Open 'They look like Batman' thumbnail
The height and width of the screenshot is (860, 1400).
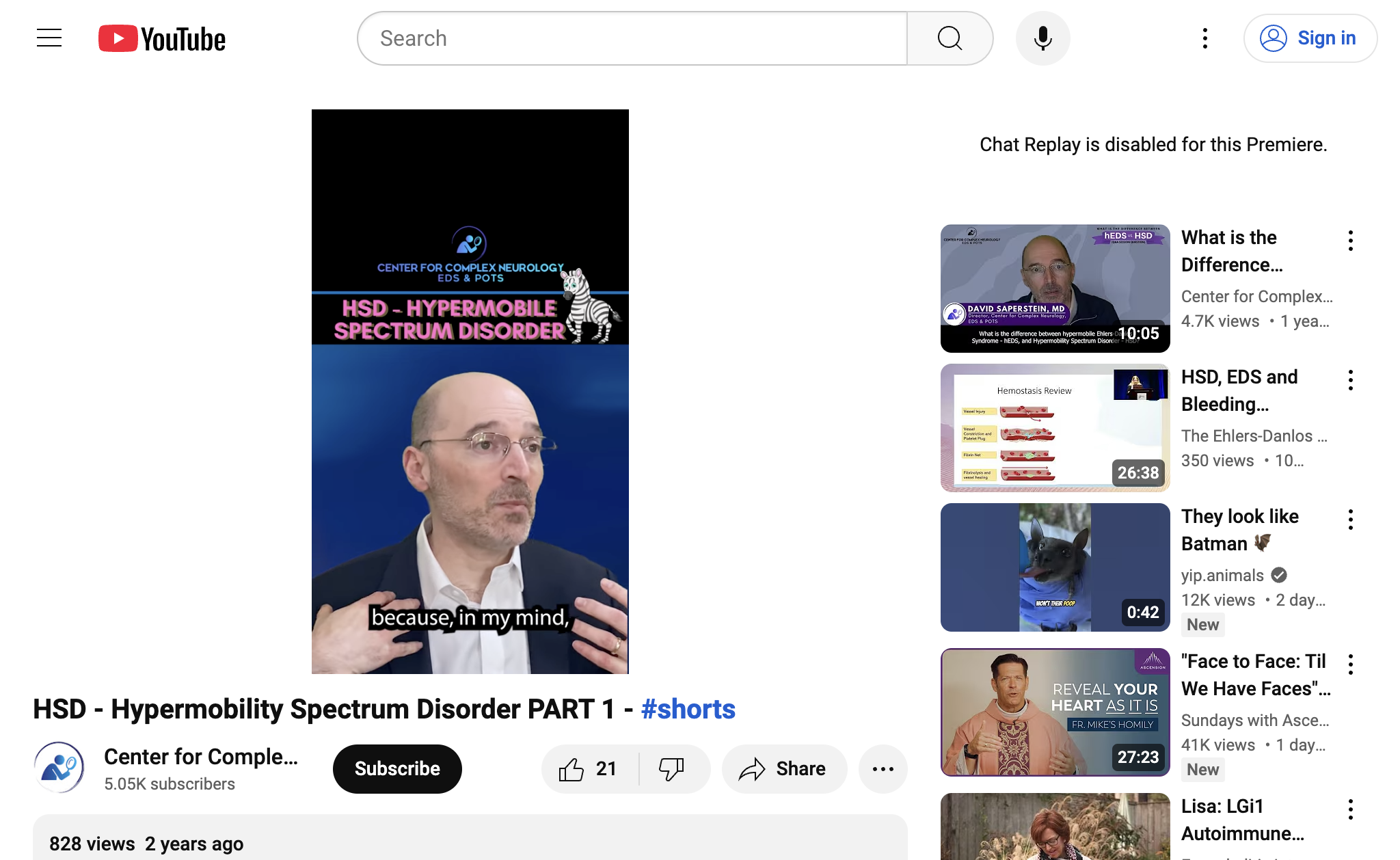(x=1055, y=567)
